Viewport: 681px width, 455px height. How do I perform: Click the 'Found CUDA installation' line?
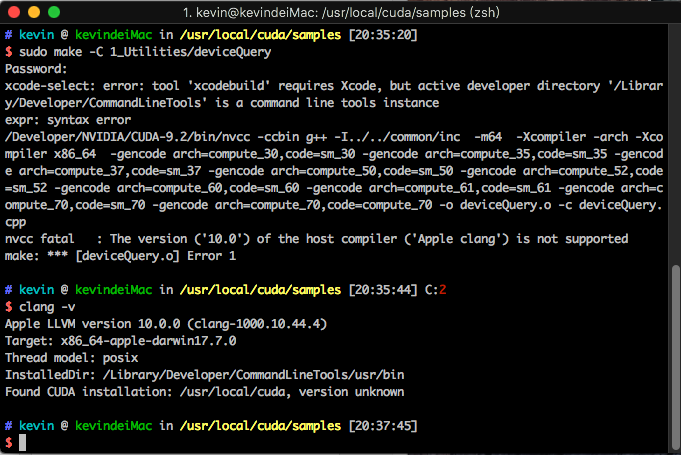coord(205,392)
